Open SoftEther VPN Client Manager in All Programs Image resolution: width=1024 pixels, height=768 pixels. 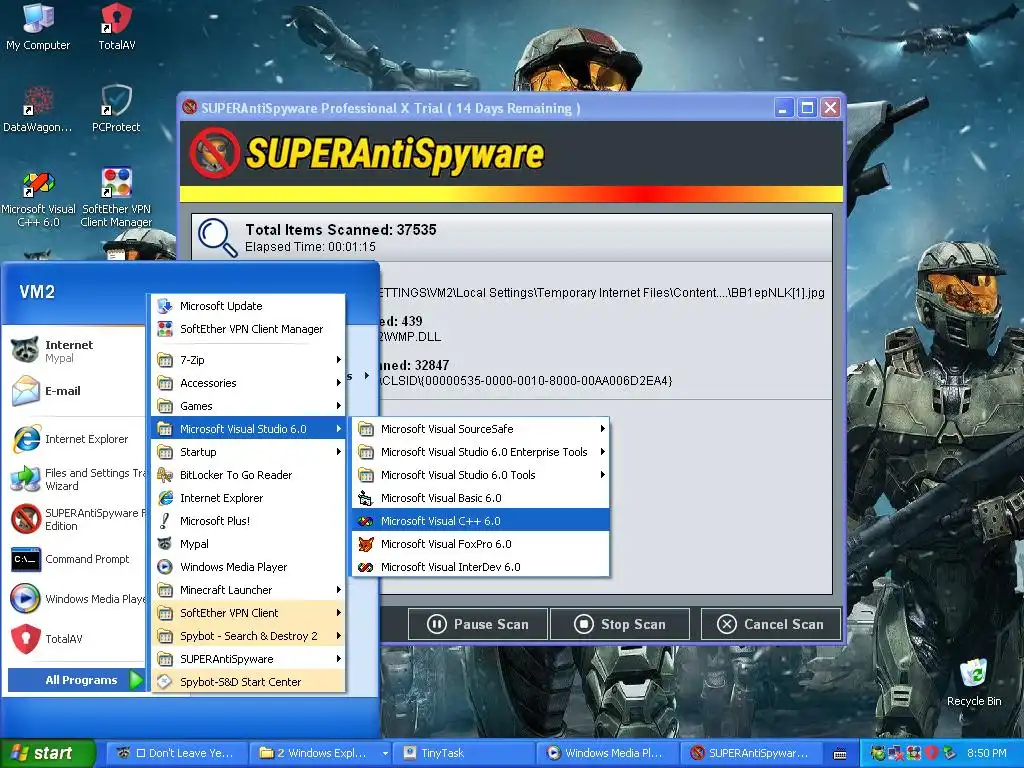(249, 329)
